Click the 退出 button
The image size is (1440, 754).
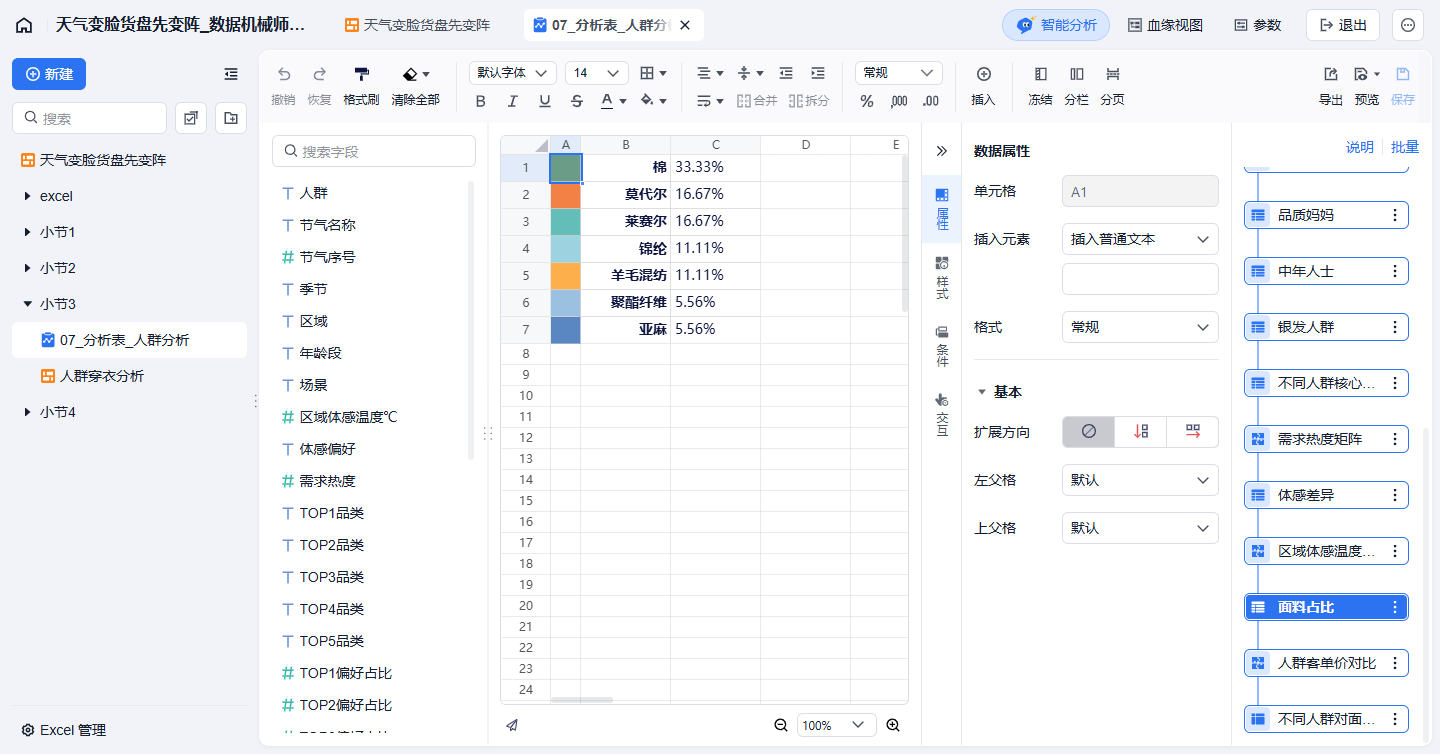click(1343, 25)
